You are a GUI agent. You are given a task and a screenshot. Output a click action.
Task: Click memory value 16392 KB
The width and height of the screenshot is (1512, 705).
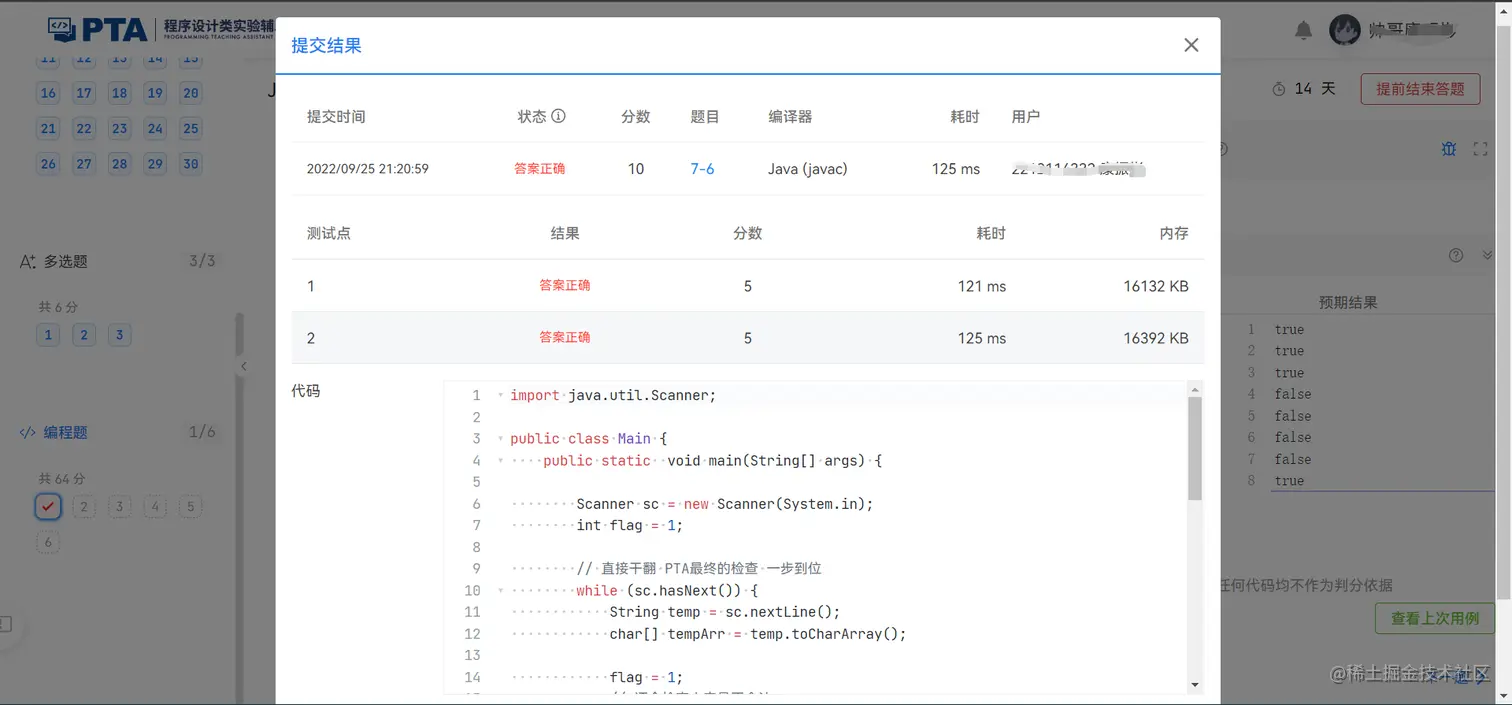click(1156, 338)
